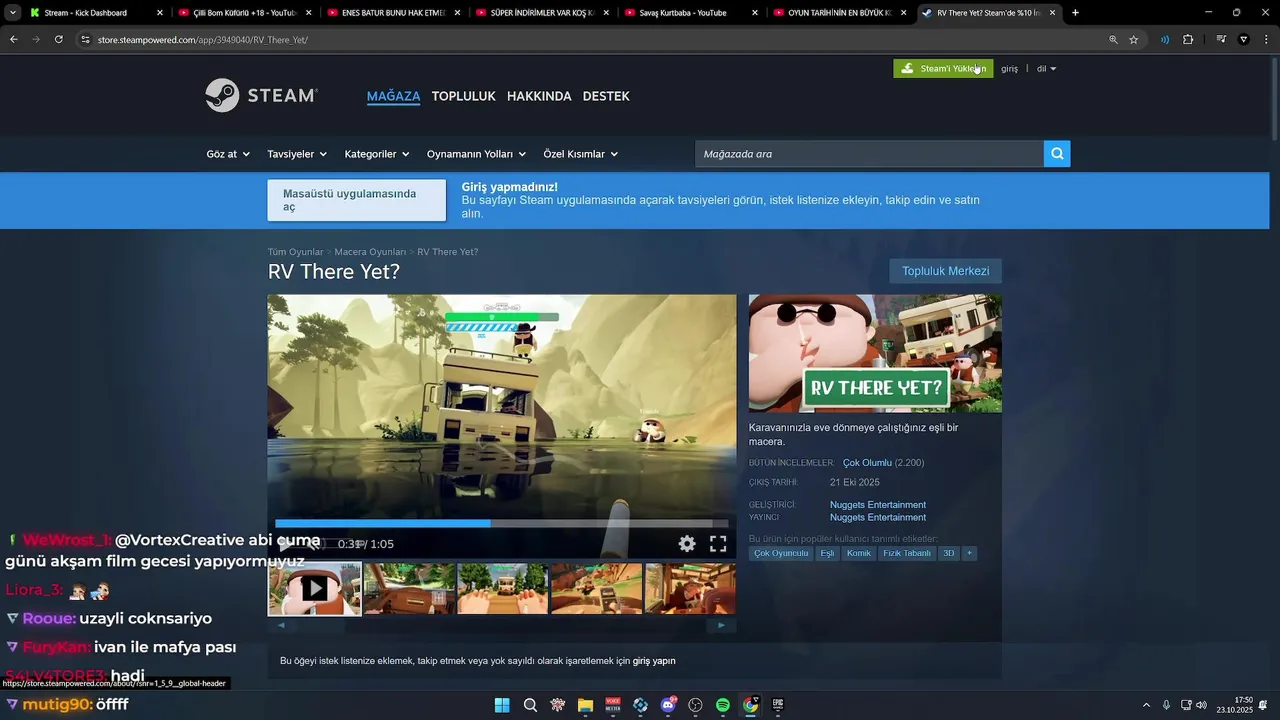Image resolution: width=1280 pixels, height=720 pixels.
Task: Expand the Göz at dropdown
Action: (228, 154)
